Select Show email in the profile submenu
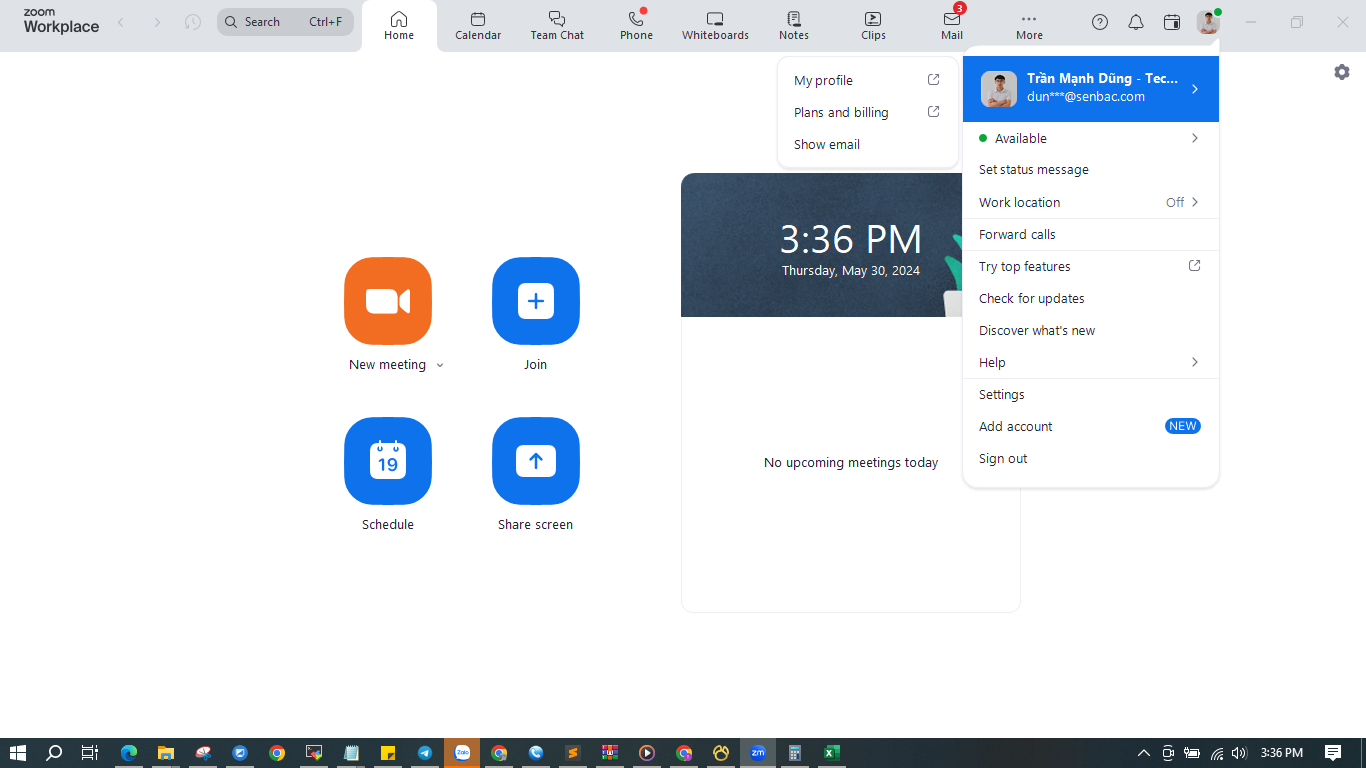Image resolution: width=1366 pixels, height=768 pixels. (827, 144)
